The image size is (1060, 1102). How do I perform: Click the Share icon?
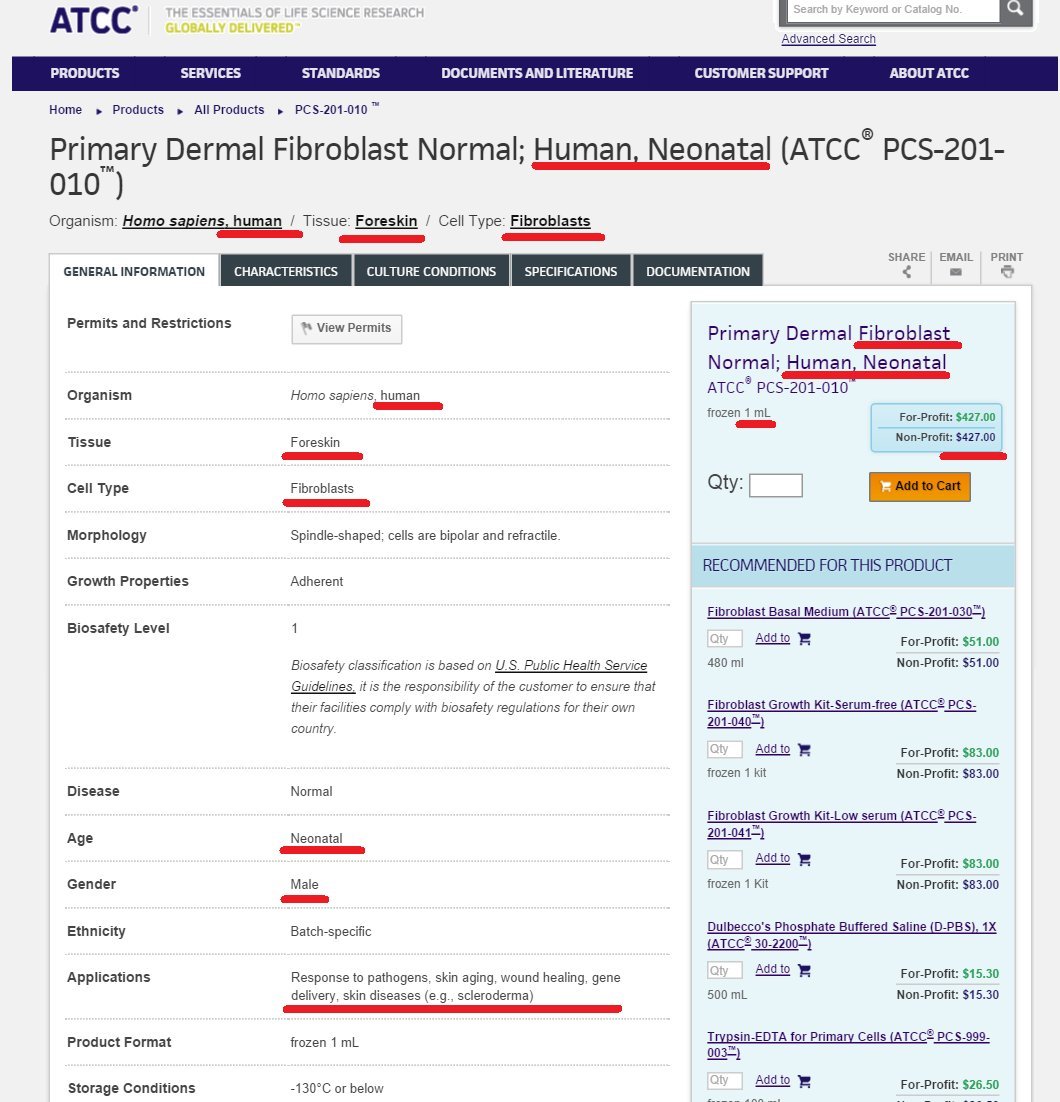pyautogui.click(x=907, y=272)
